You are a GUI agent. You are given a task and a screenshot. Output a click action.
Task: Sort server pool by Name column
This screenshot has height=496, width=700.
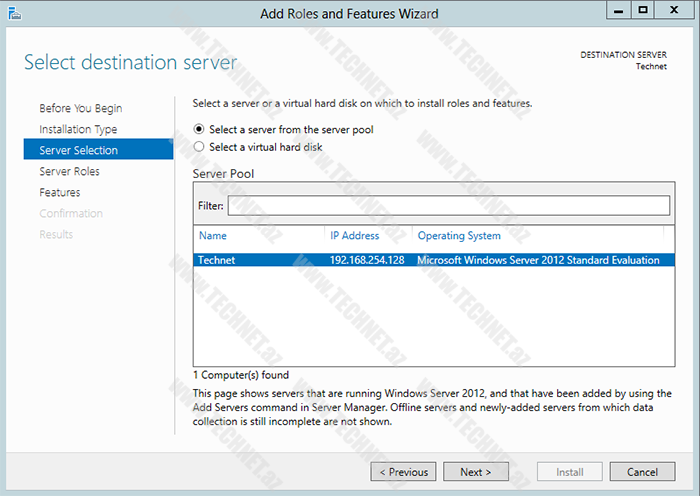(214, 236)
